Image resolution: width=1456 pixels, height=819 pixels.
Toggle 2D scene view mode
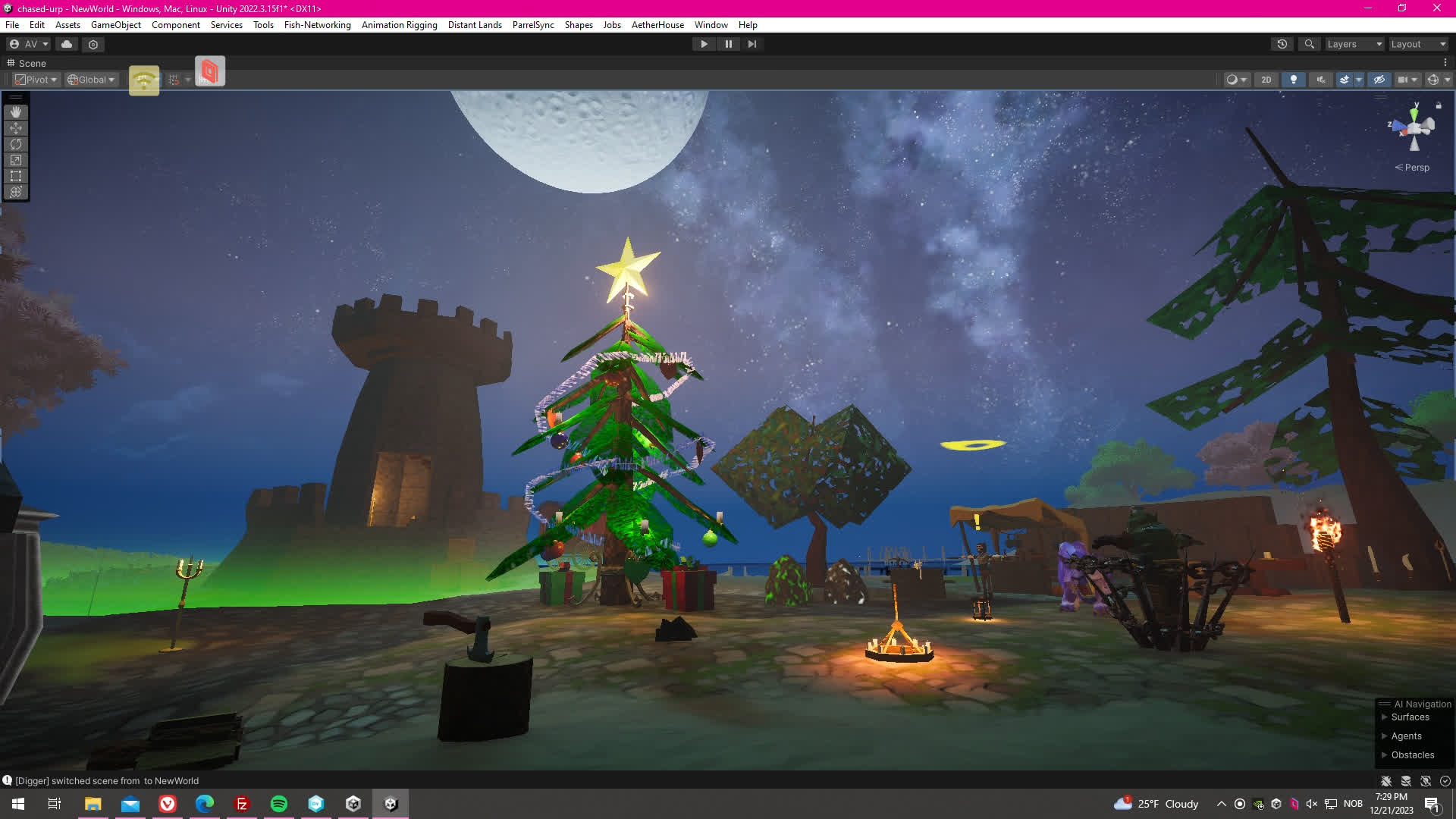click(1266, 80)
